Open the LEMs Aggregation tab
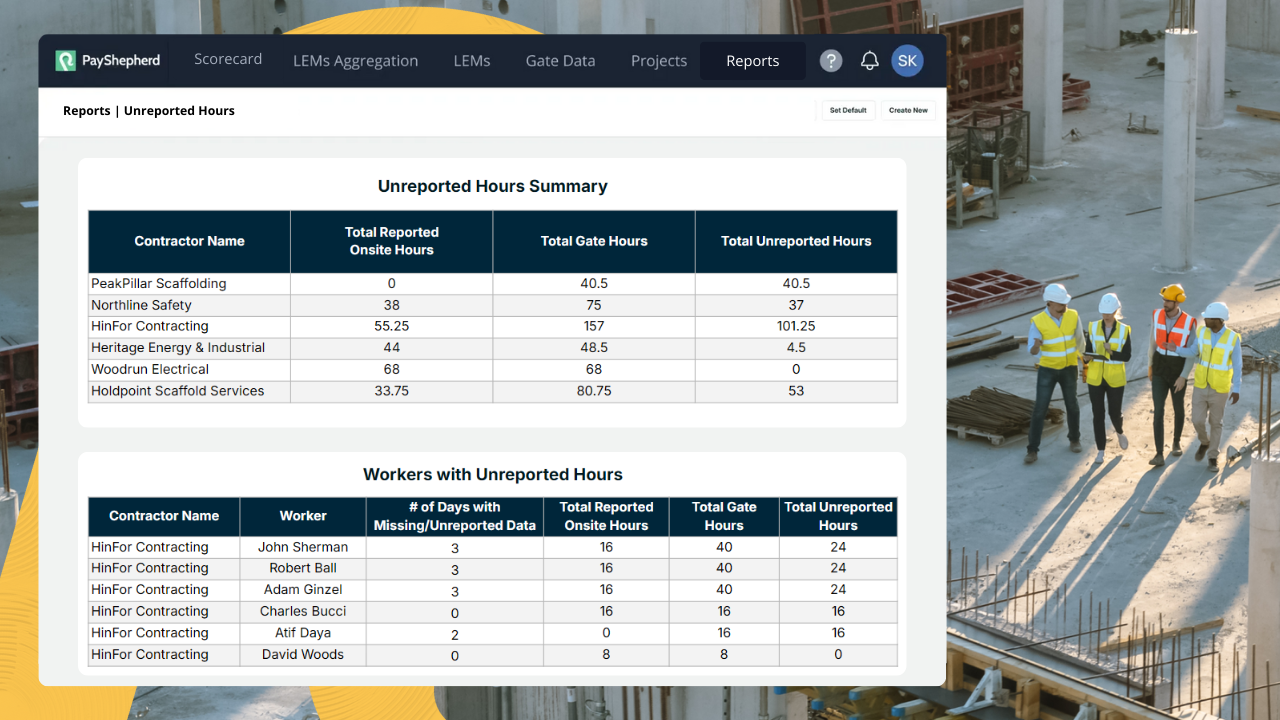 356,61
